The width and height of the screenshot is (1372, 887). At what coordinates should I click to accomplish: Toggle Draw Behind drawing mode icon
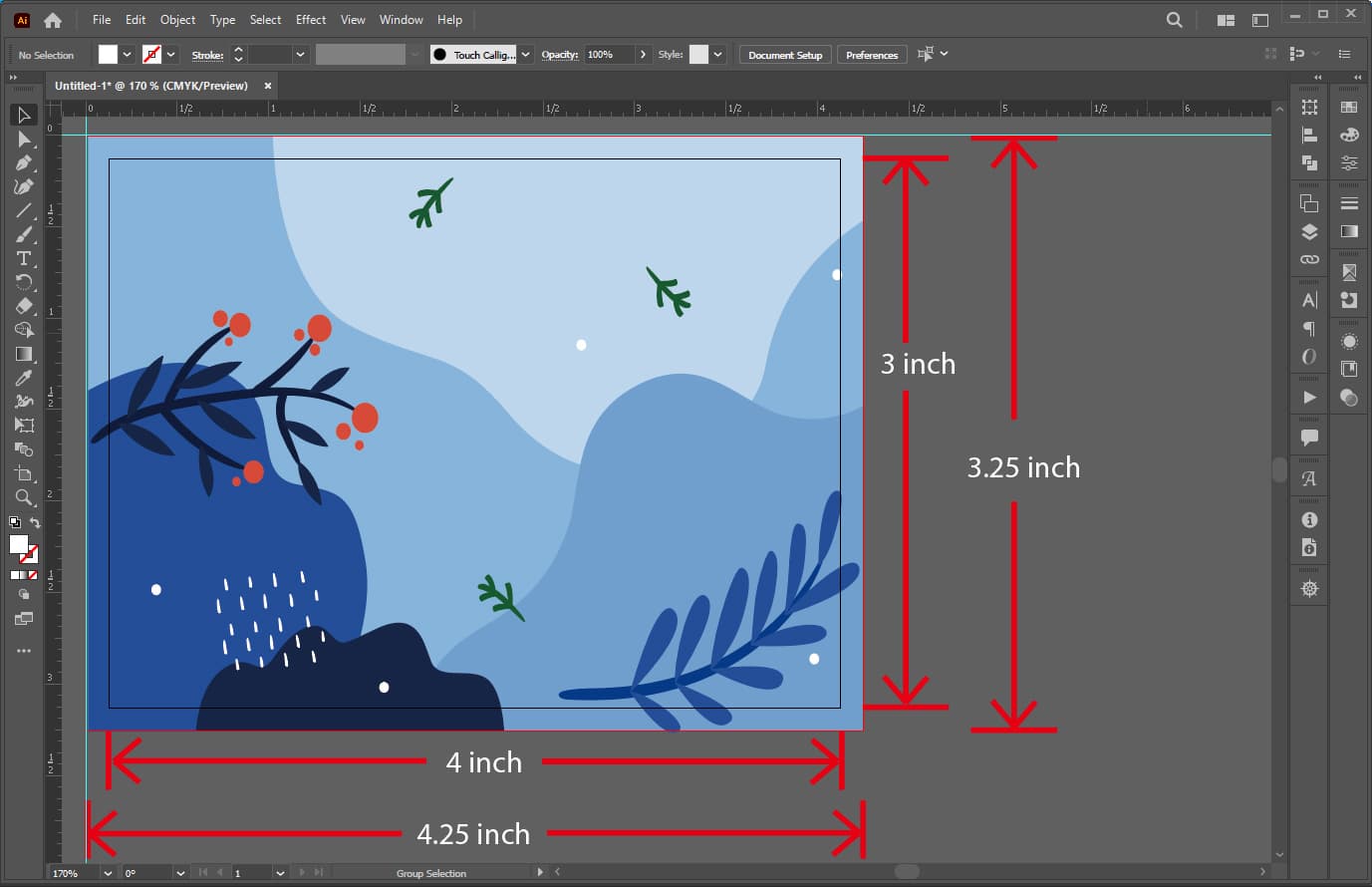(24, 595)
